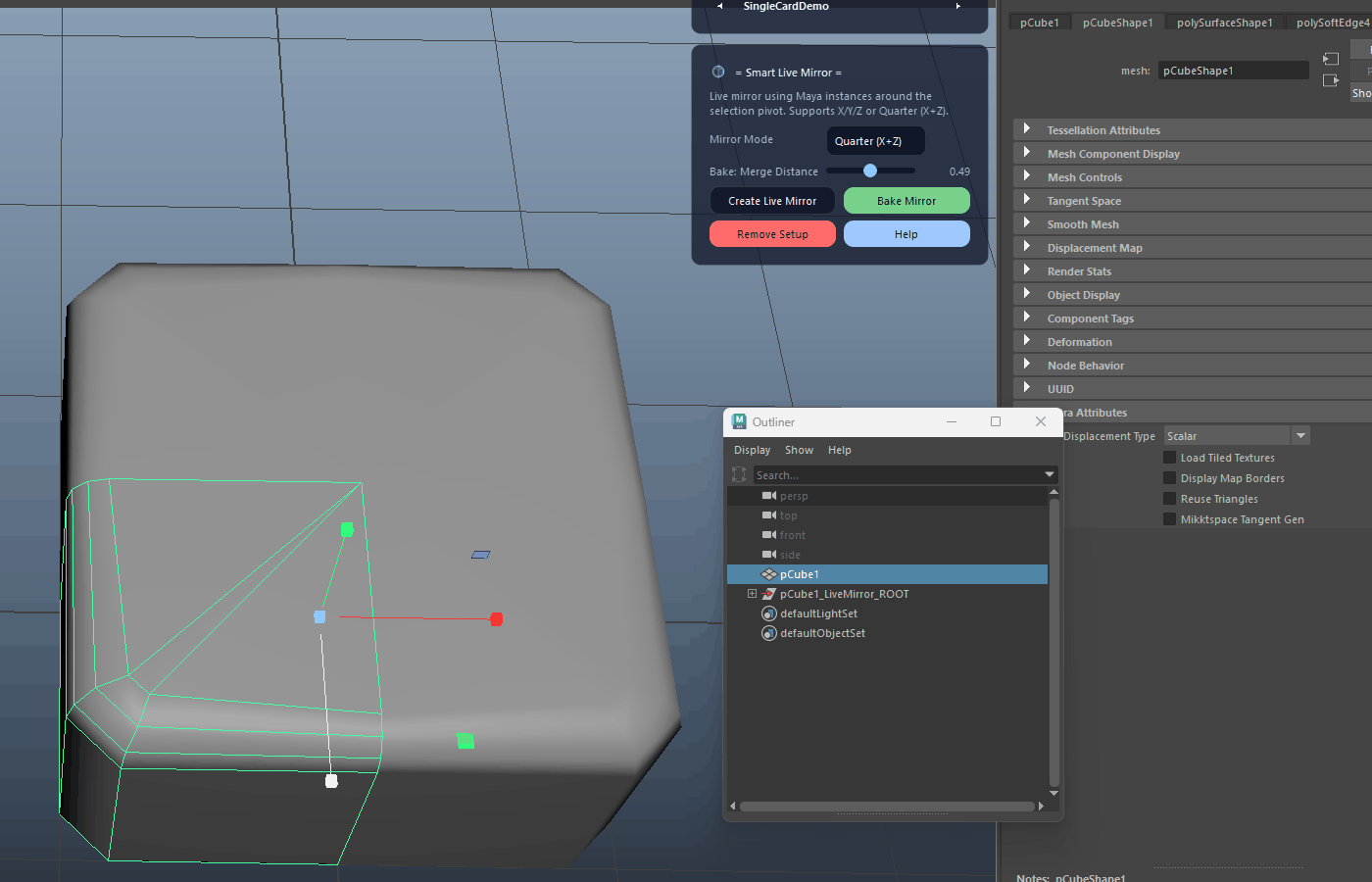1372x882 pixels.
Task: Click the Go to input connection icon
Action: tap(1331, 59)
